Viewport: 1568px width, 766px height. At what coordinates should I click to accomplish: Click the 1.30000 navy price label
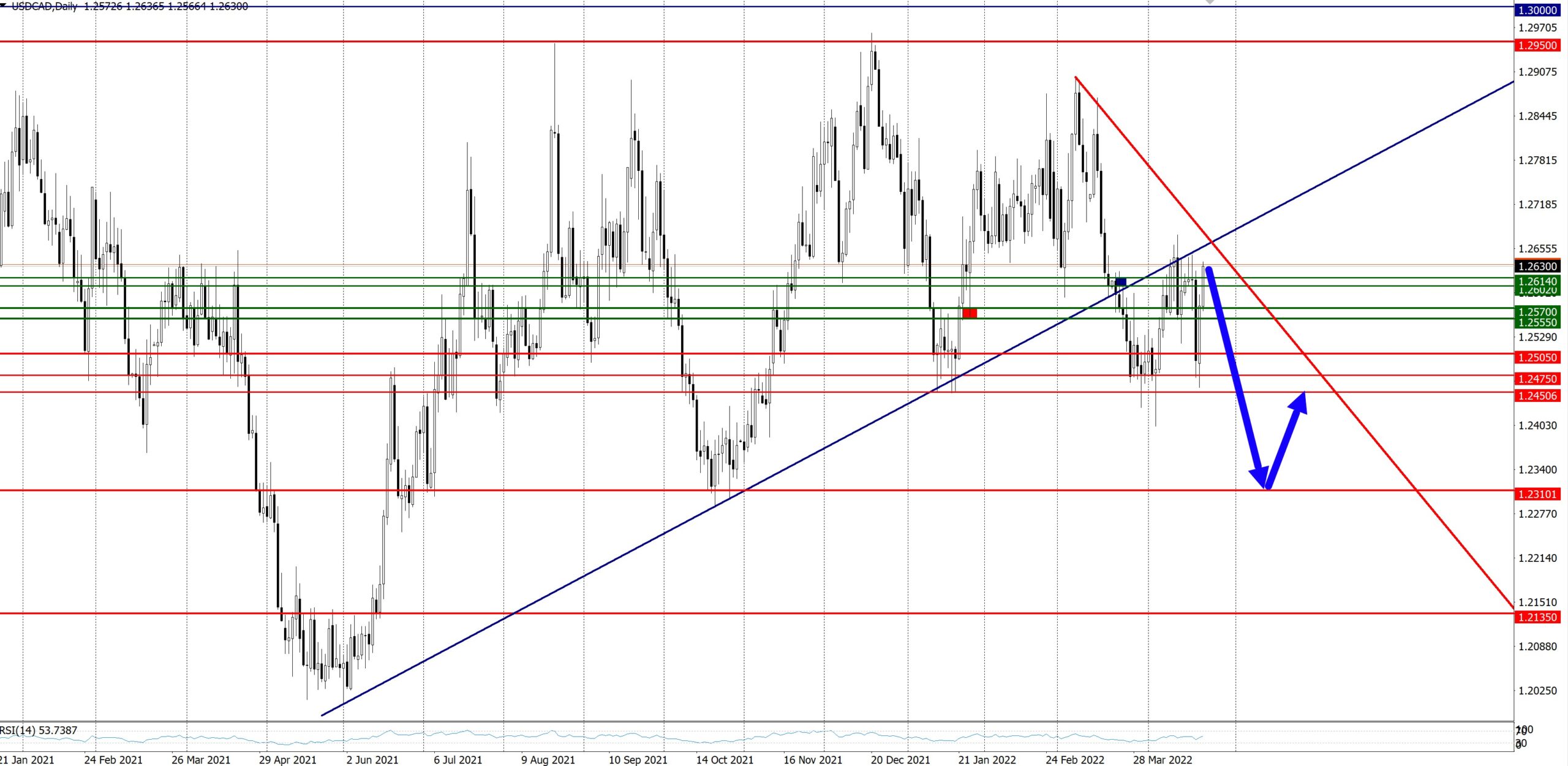pos(1538,10)
